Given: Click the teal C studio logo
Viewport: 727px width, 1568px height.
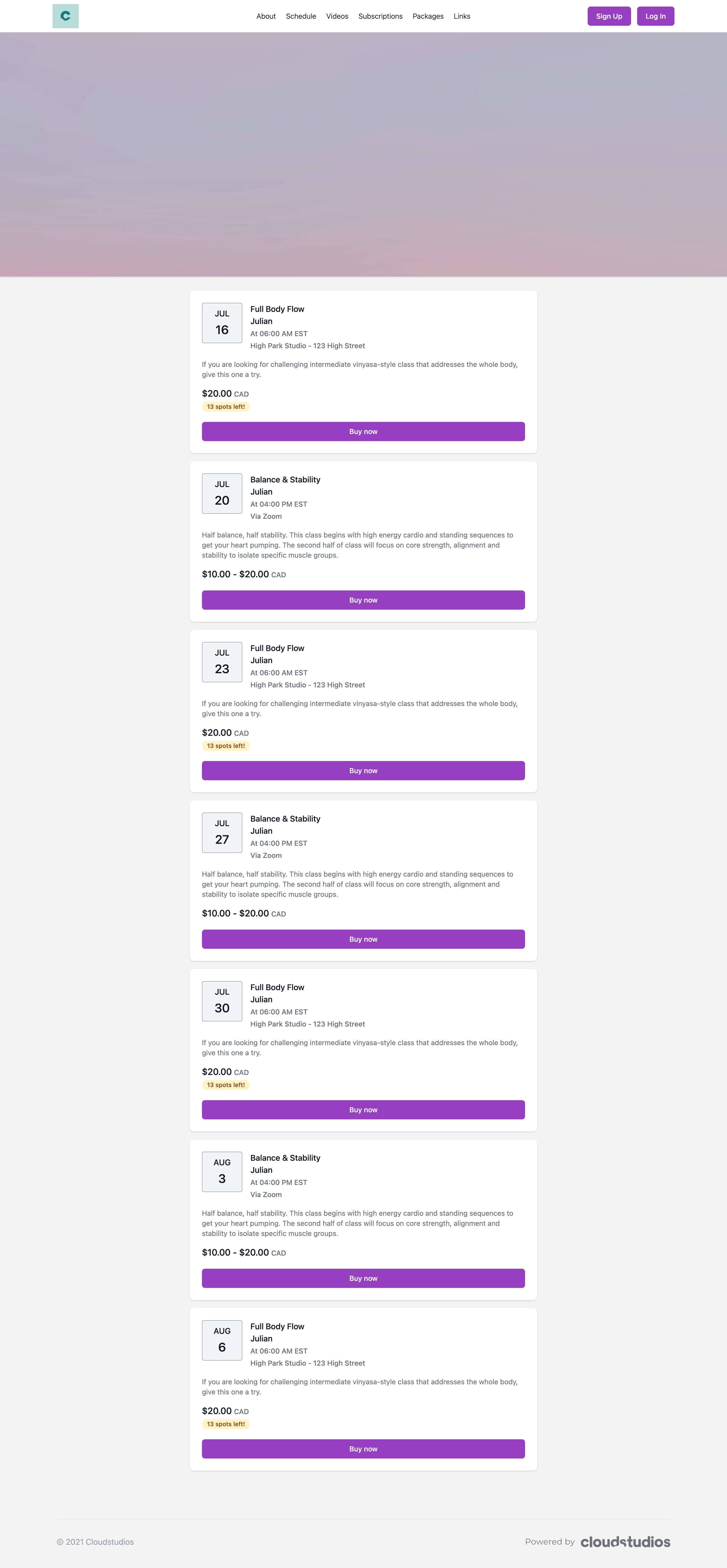Looking at the screenshot, I should (65, 16).
